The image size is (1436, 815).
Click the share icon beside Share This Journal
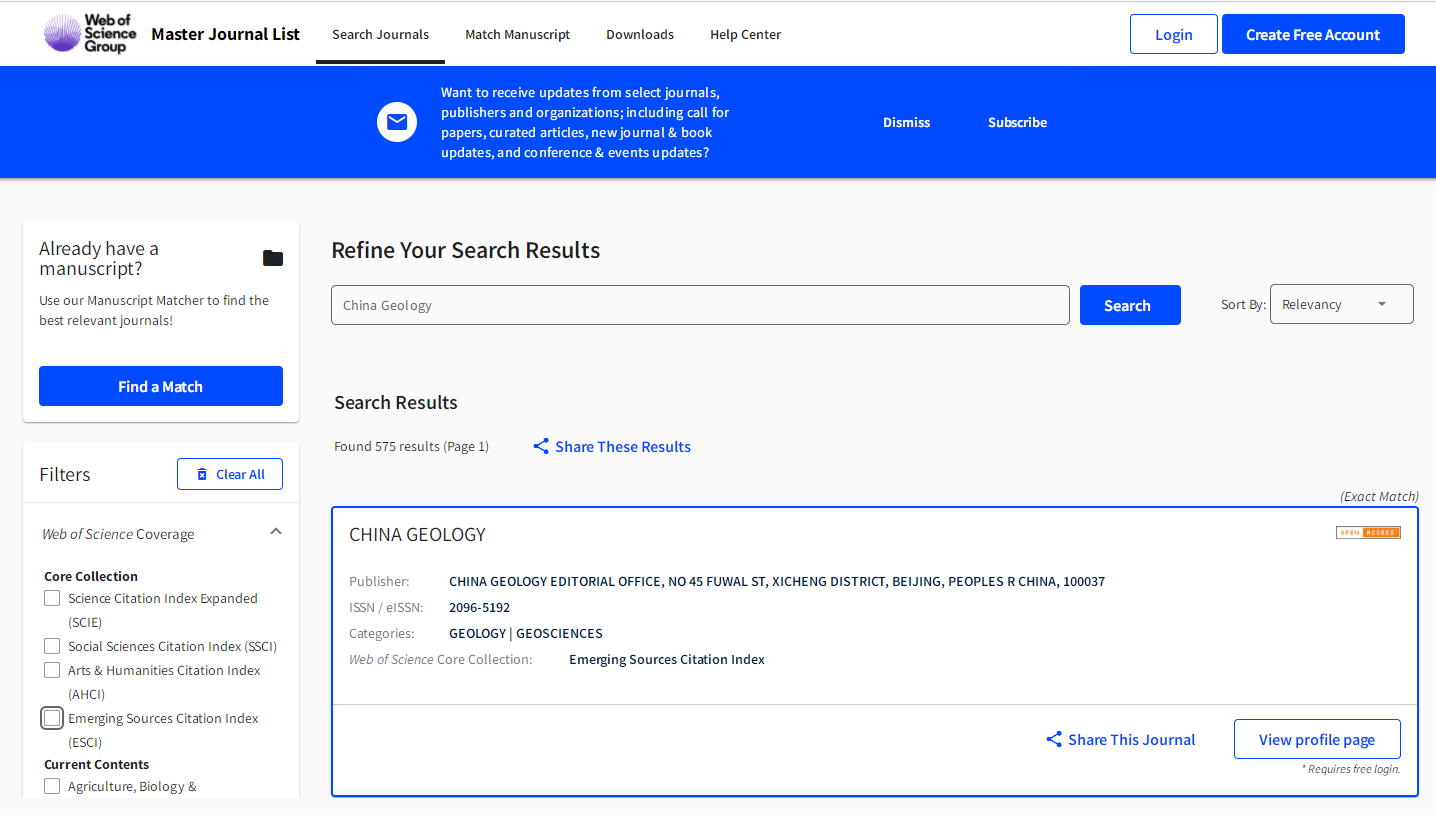(x=1054, y=739)
